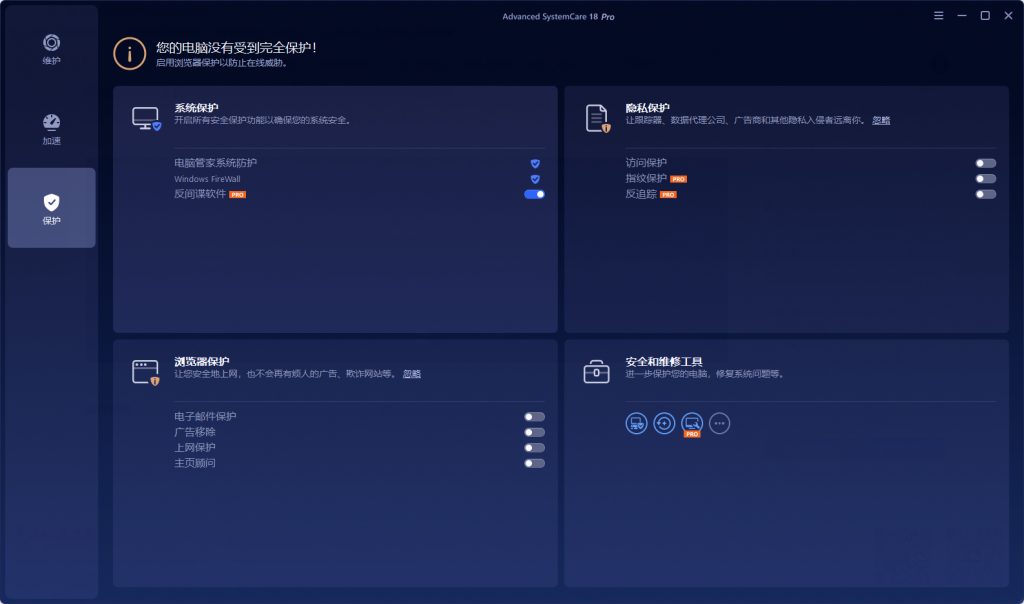Launch the PRO monitor repair tool icon
This screenshot has width=1024, height=604.
[x=692, y=423]
